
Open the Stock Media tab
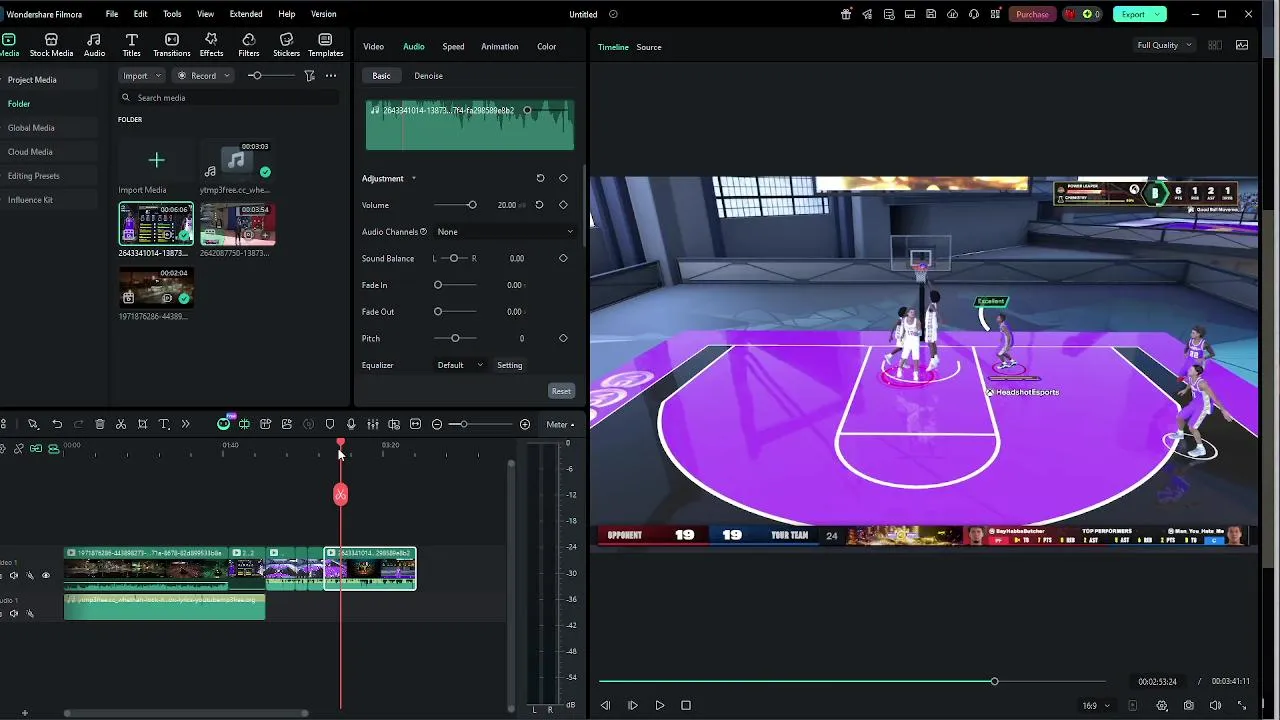pyautogui.click(x=51, y=46)
